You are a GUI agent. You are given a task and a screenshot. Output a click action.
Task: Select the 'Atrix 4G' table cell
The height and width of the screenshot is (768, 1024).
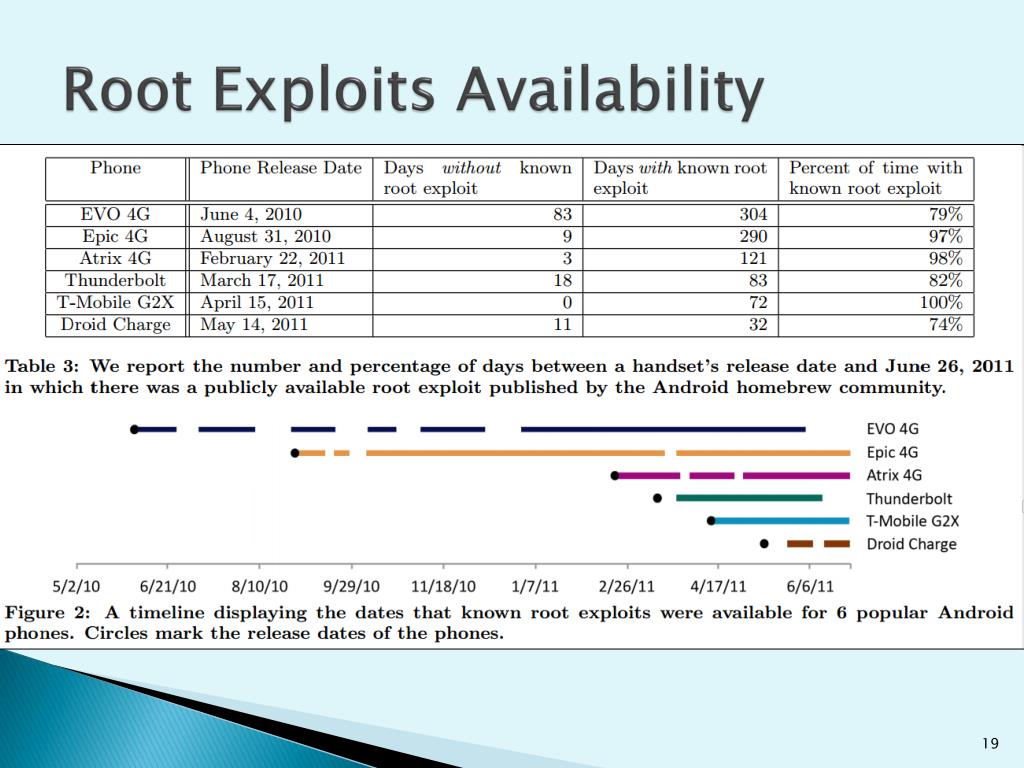coord(116,259)
